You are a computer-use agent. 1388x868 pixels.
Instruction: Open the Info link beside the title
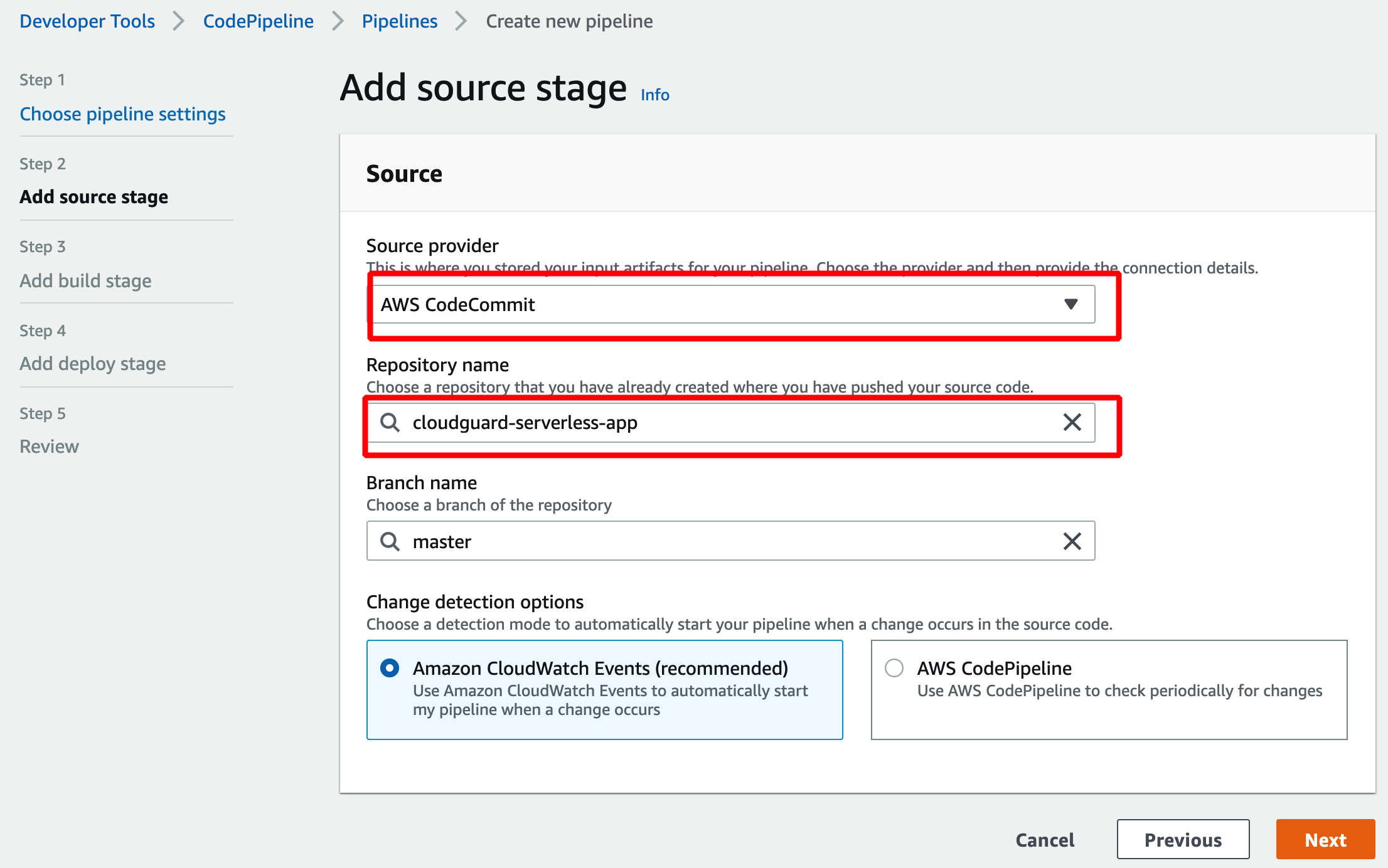(x=654, y=94)
